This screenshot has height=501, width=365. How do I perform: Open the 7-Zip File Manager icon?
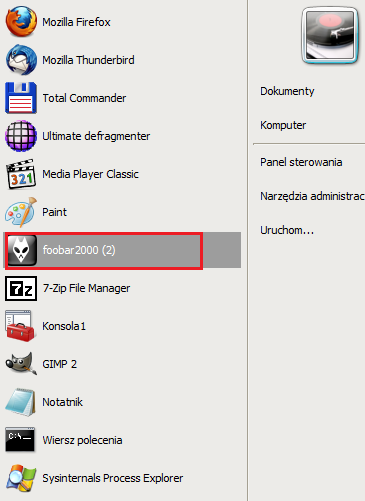pos(21,288)
